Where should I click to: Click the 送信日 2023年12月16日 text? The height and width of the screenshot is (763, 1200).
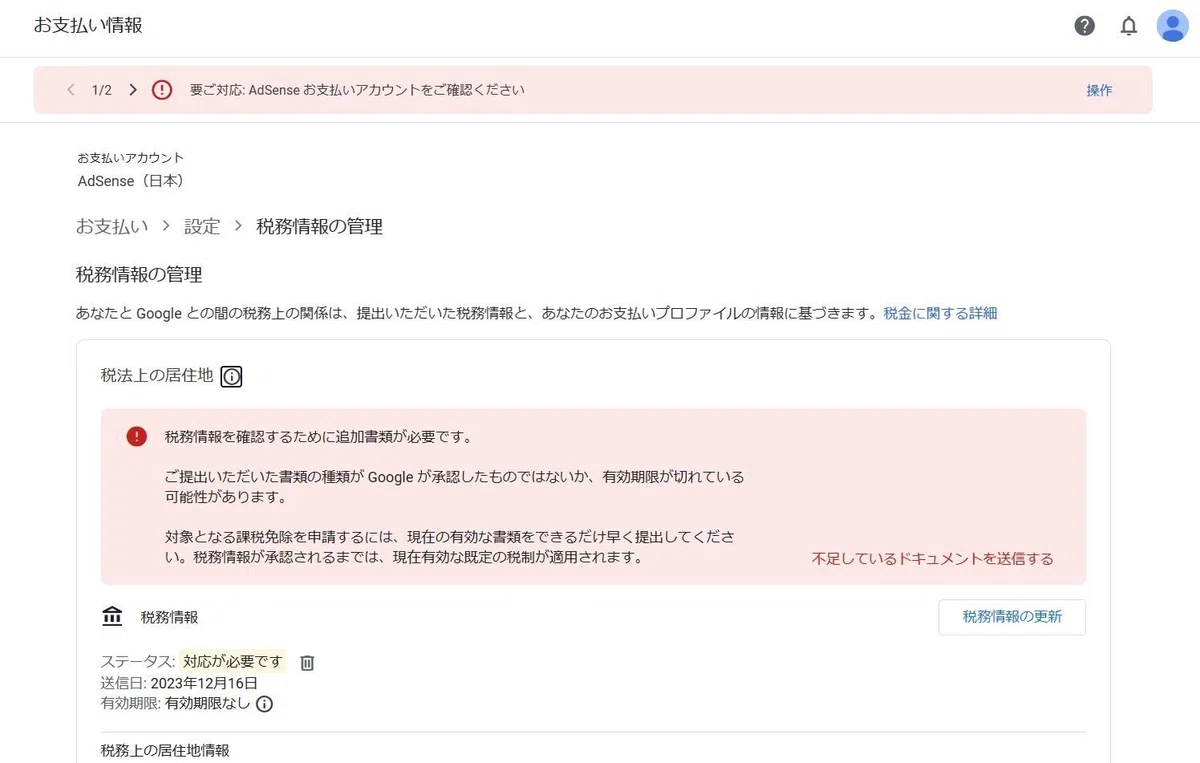180,683
